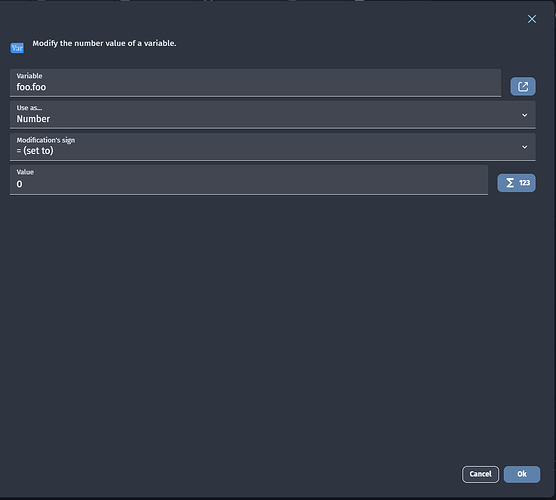Open the = (set to) dropdown
Screen dimensions: 556x500
(x=273, y=147)
